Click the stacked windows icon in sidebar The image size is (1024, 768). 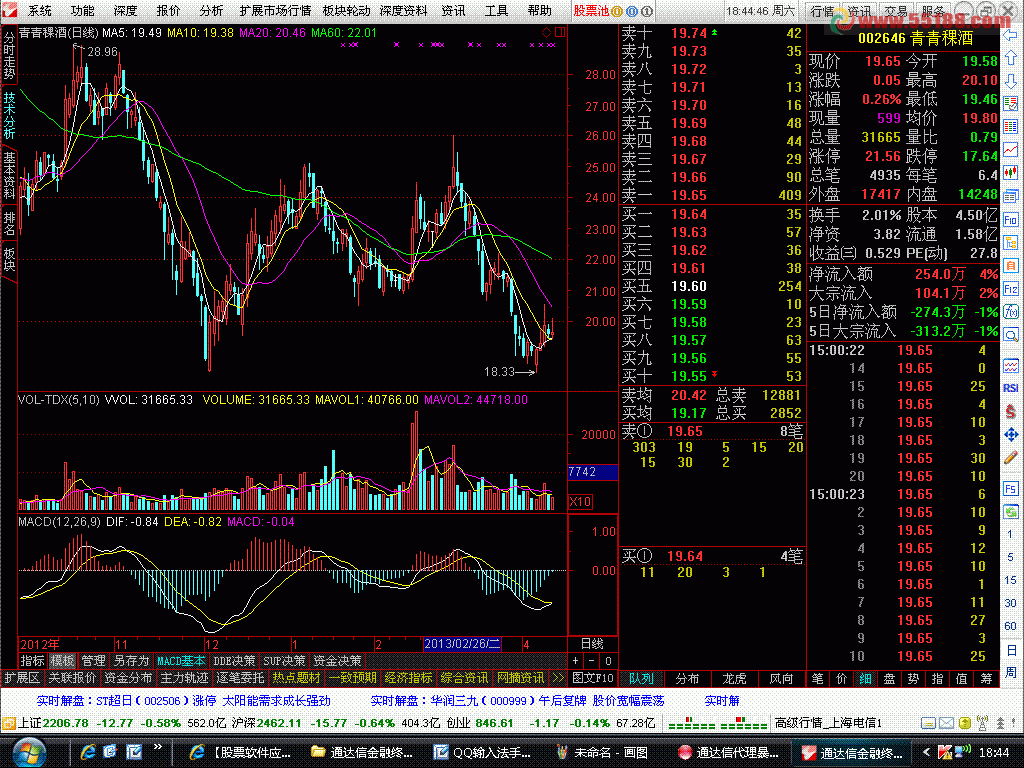pos(1011,196)
